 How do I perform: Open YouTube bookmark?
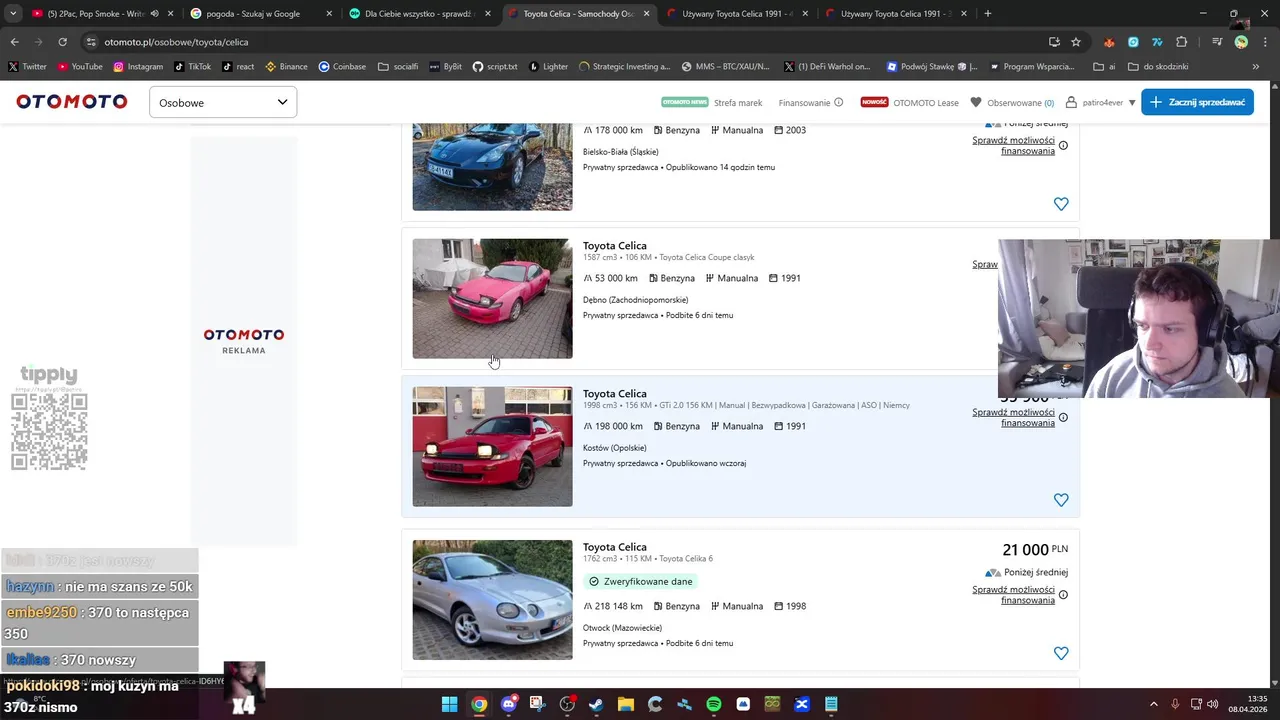(x=80, y=67)
